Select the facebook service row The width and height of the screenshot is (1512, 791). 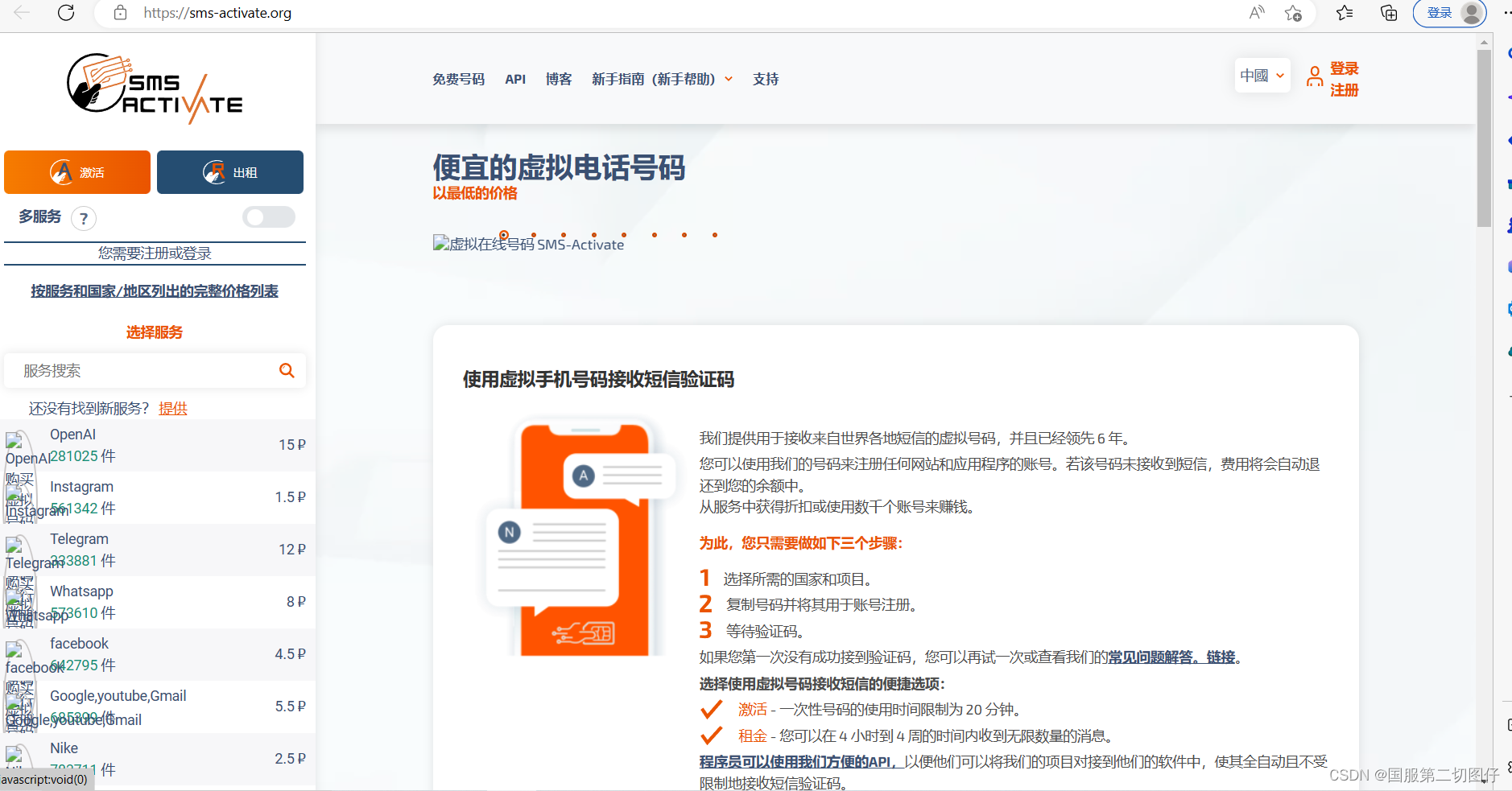click(158, 654)
